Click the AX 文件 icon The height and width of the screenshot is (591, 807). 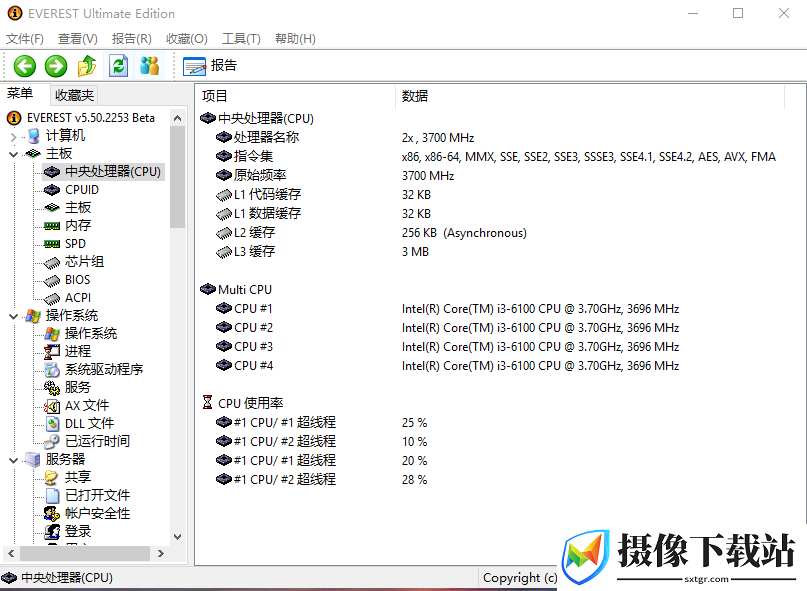(52, 406)
